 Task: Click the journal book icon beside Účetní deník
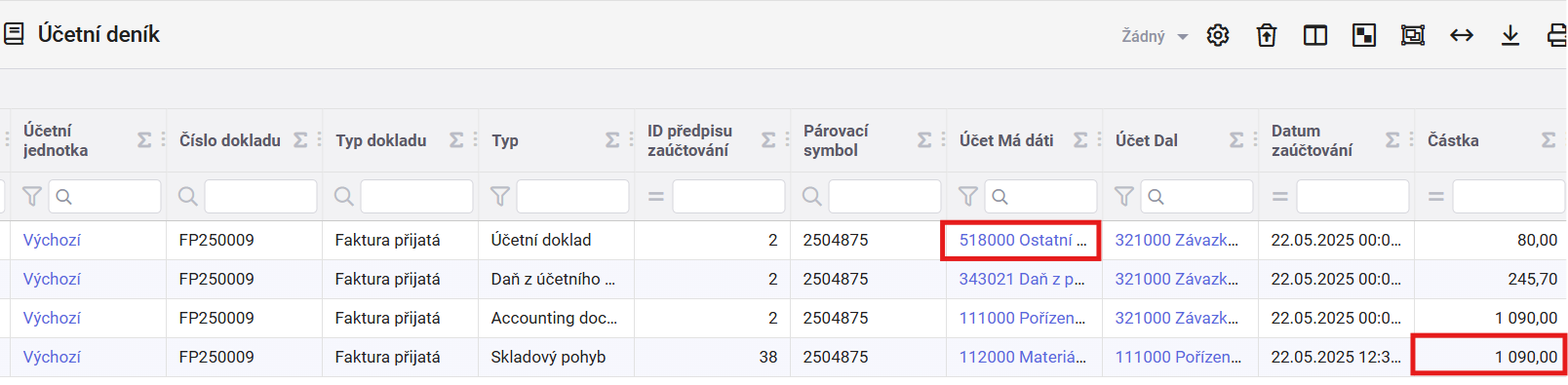14,34
